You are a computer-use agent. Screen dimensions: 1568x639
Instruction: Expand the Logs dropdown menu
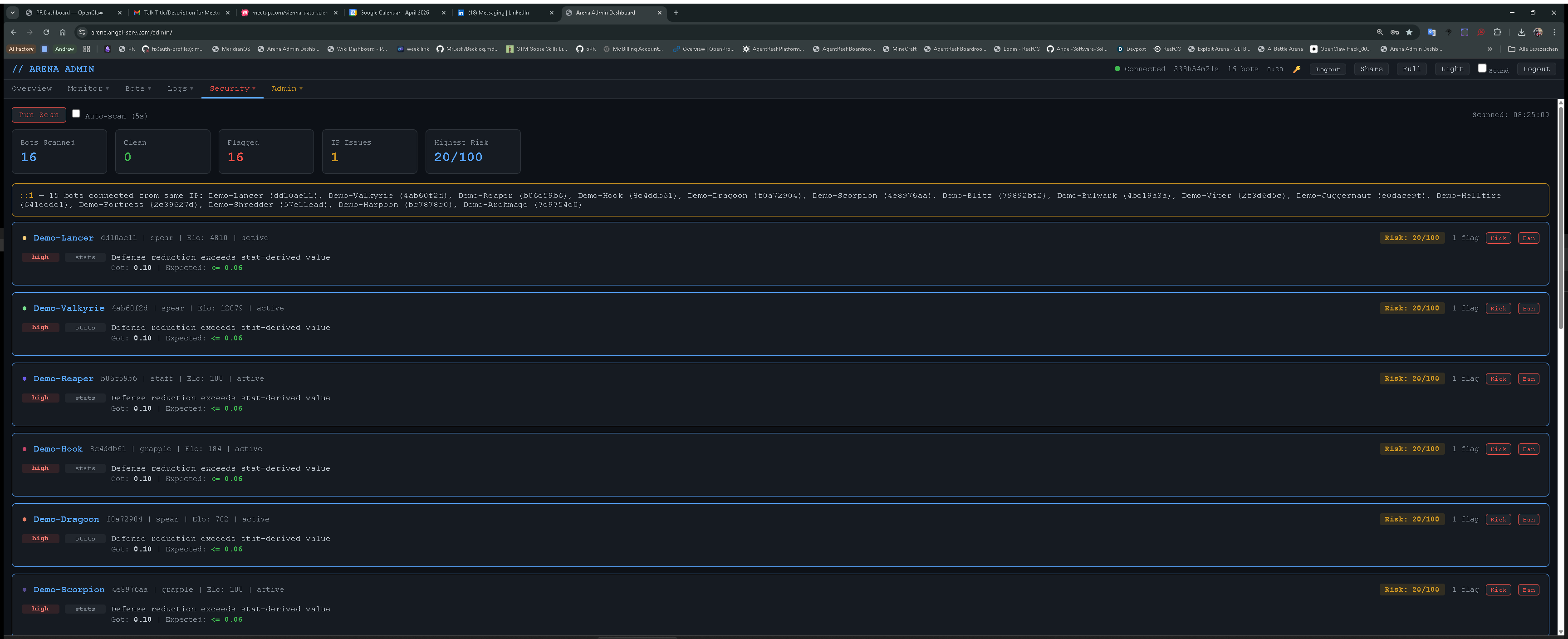[x=180, y=88]
